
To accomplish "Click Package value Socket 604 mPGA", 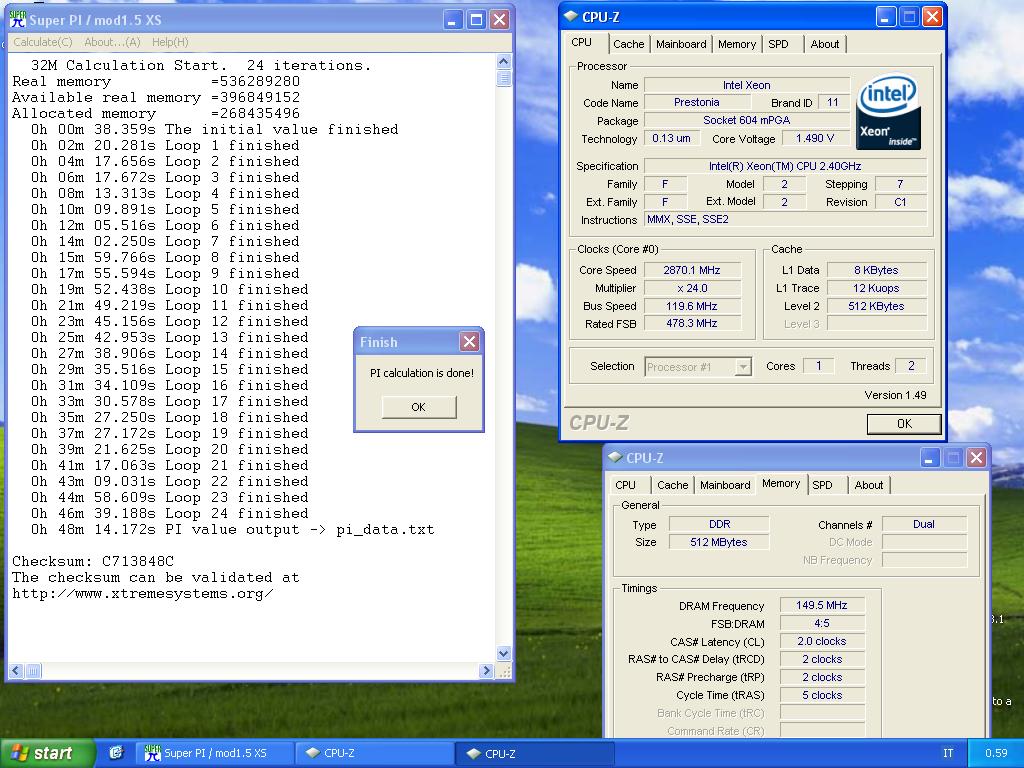I will point(746,120).
